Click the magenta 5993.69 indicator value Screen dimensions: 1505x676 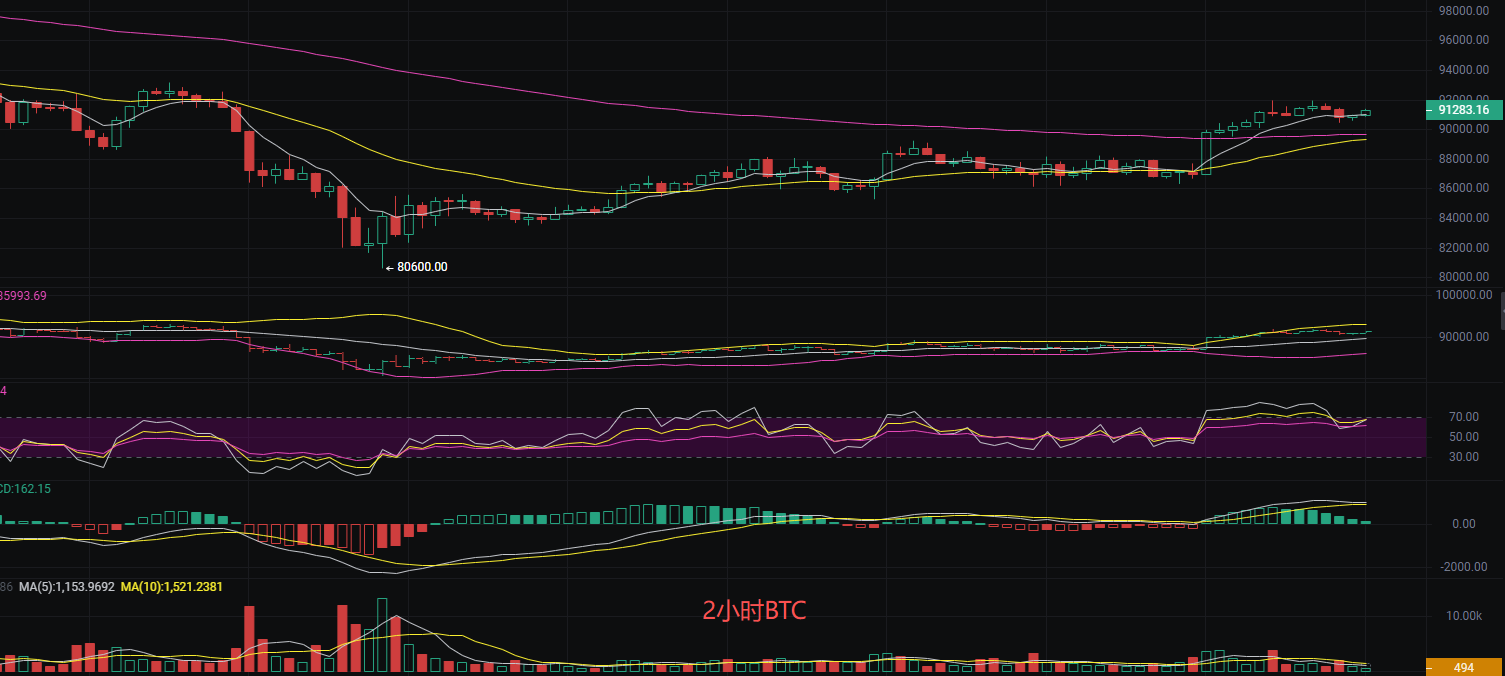pyautogui.click(x=24, y=295)
